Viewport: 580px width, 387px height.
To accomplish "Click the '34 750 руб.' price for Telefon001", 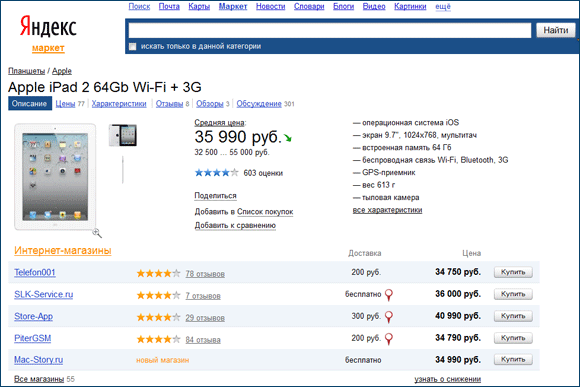I will coord(458,272).
